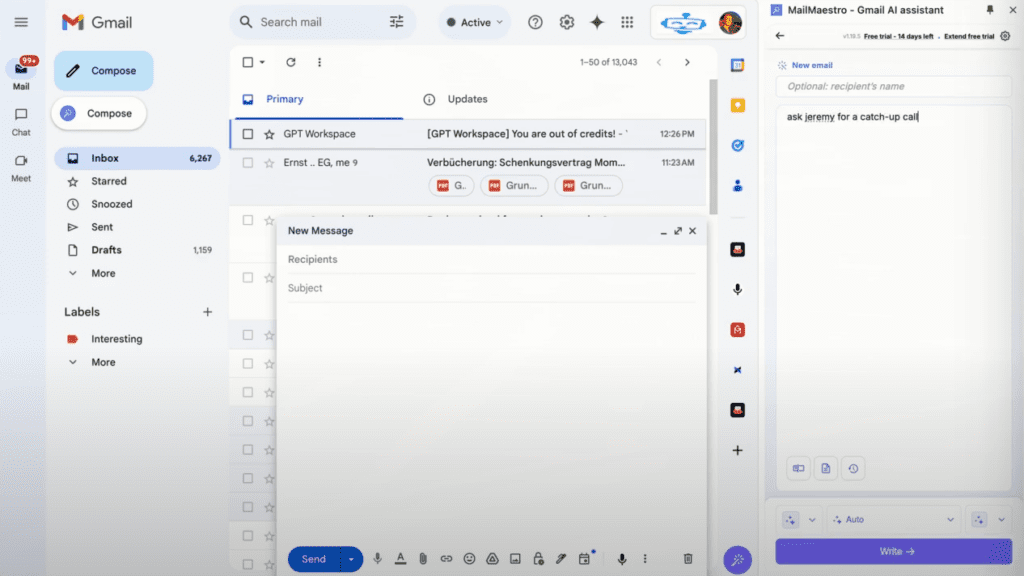Click the attach files paperclip icon
The width and height of the screenshot is (1024, 576).
click(x=423, y=559)
